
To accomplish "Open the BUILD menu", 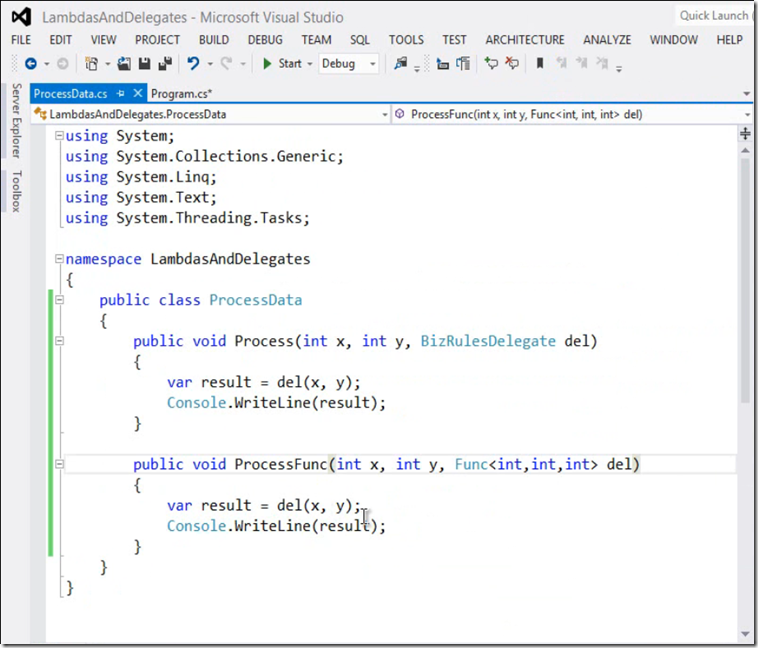I will 214,40.
